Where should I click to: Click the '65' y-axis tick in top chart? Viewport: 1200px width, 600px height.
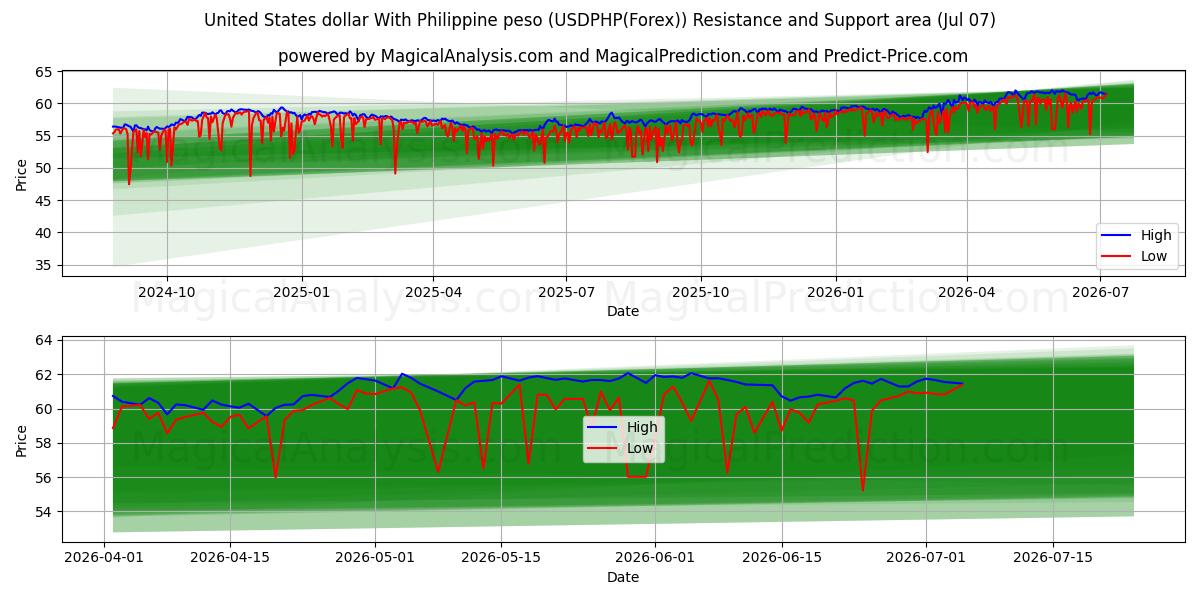[44, 72]
